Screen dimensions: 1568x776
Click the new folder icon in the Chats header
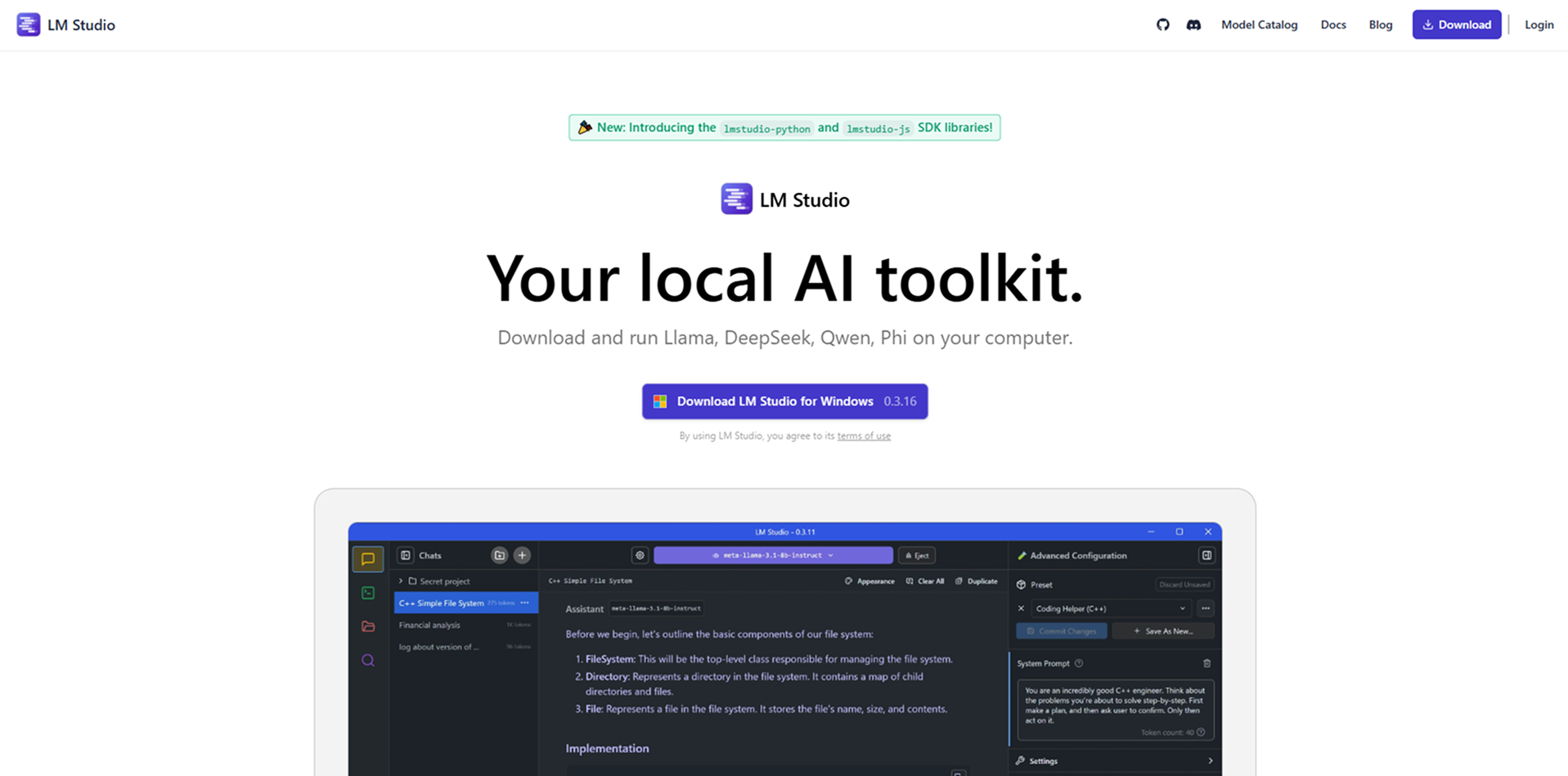point(499,555)
